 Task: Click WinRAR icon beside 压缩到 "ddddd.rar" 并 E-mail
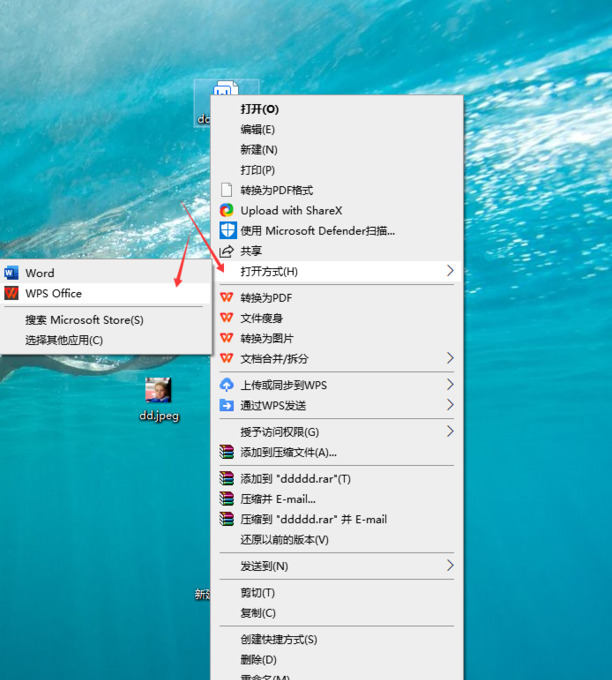226,519
